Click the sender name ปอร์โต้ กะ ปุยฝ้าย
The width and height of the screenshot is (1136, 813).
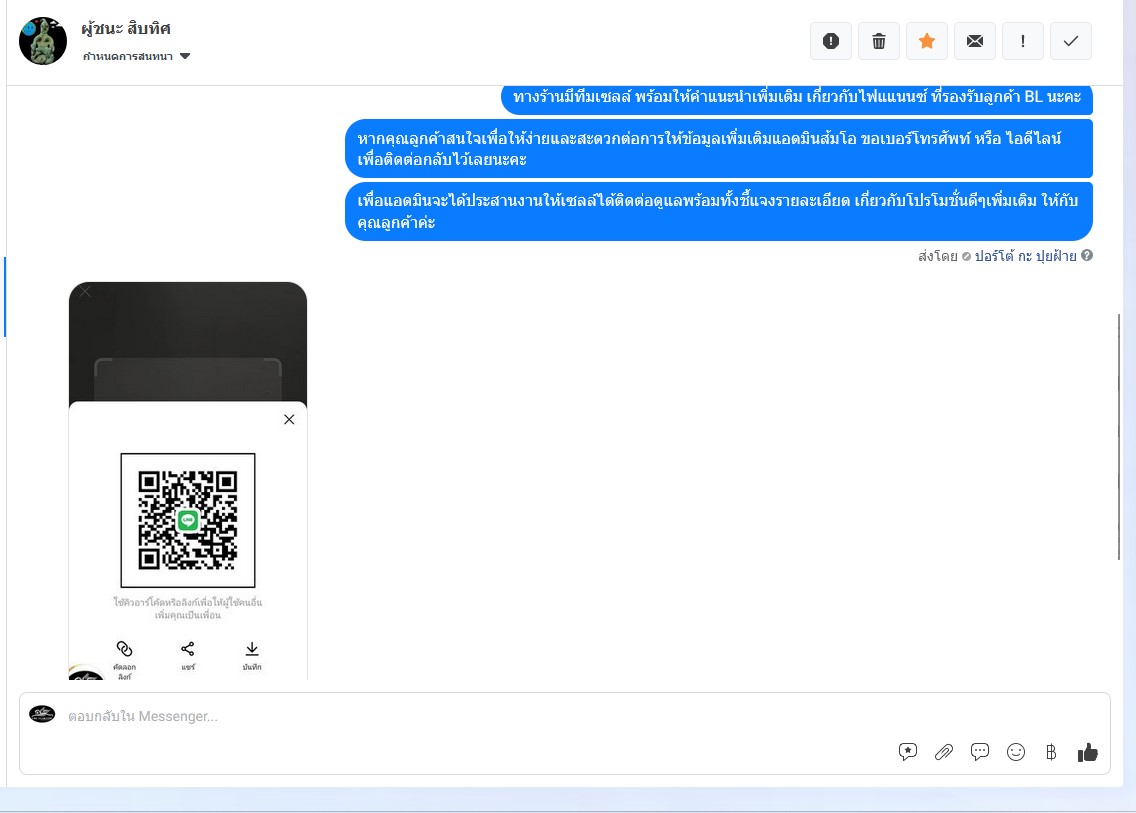tap(1025, 256)
